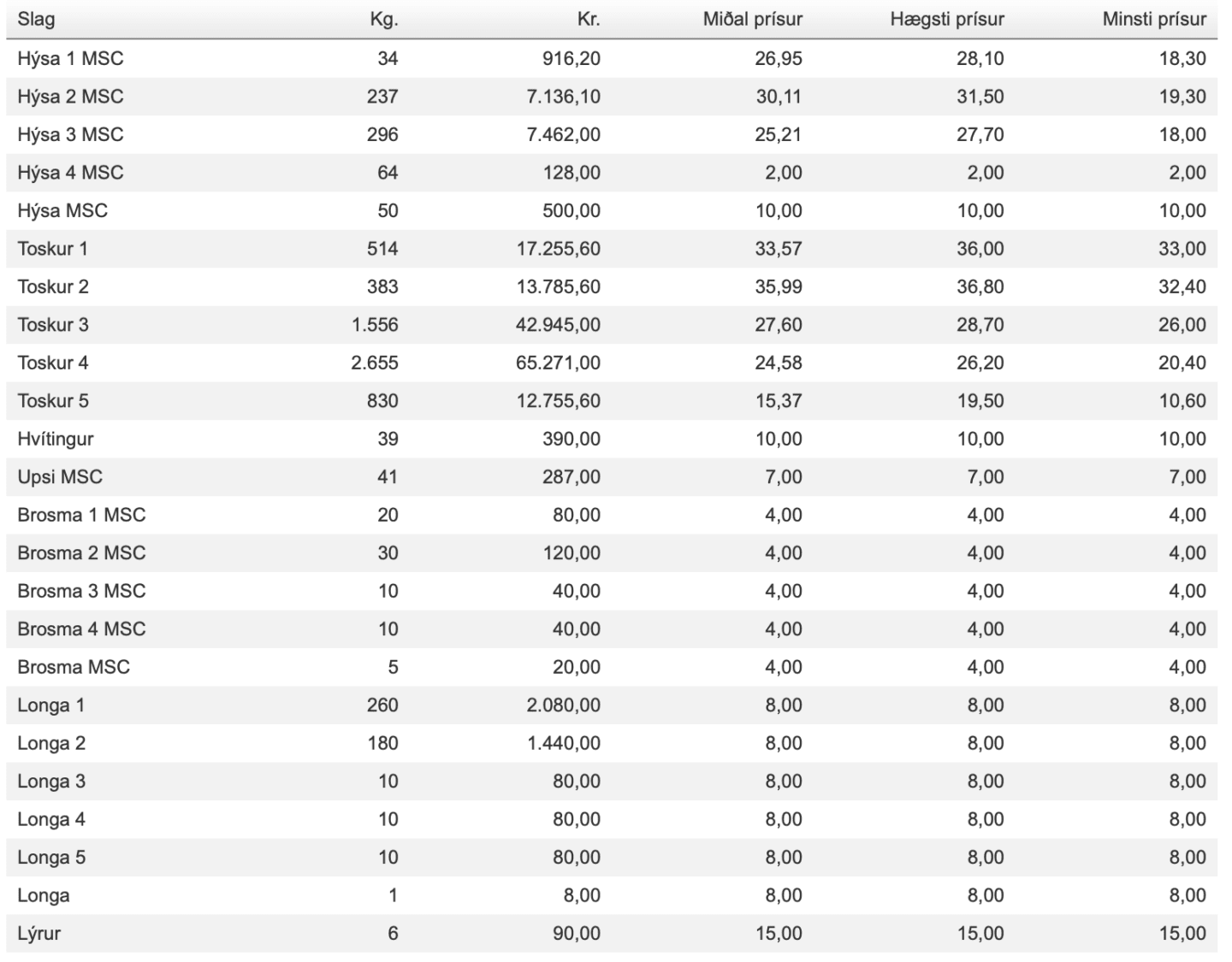1232x962 pixels.
Task: Select the Hýsa 4 MSC row label
Action: click(70, 173)
